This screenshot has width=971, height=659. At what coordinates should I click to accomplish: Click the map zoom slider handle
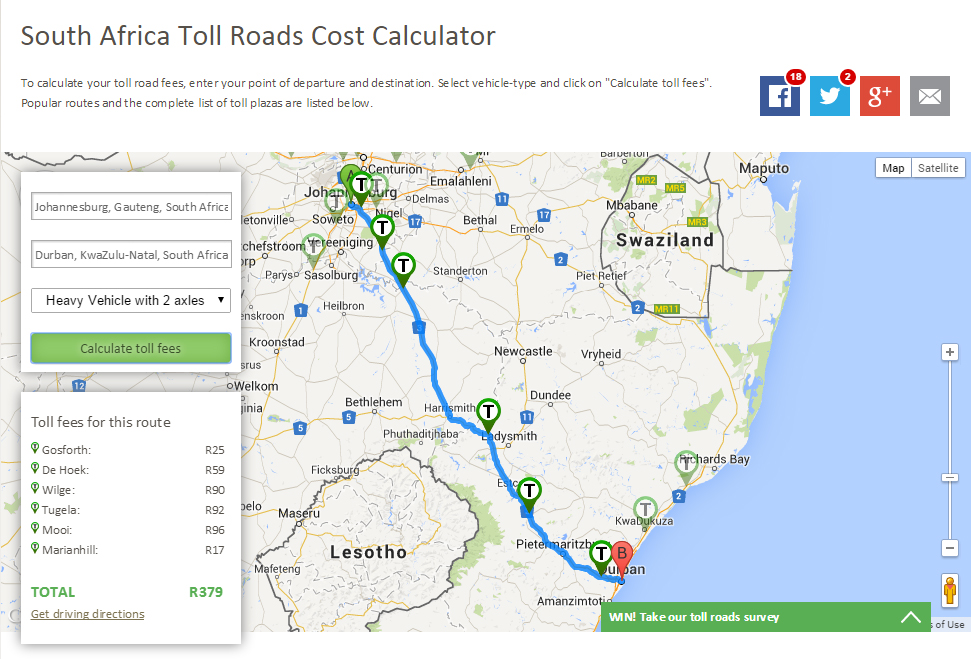point(950,478)
